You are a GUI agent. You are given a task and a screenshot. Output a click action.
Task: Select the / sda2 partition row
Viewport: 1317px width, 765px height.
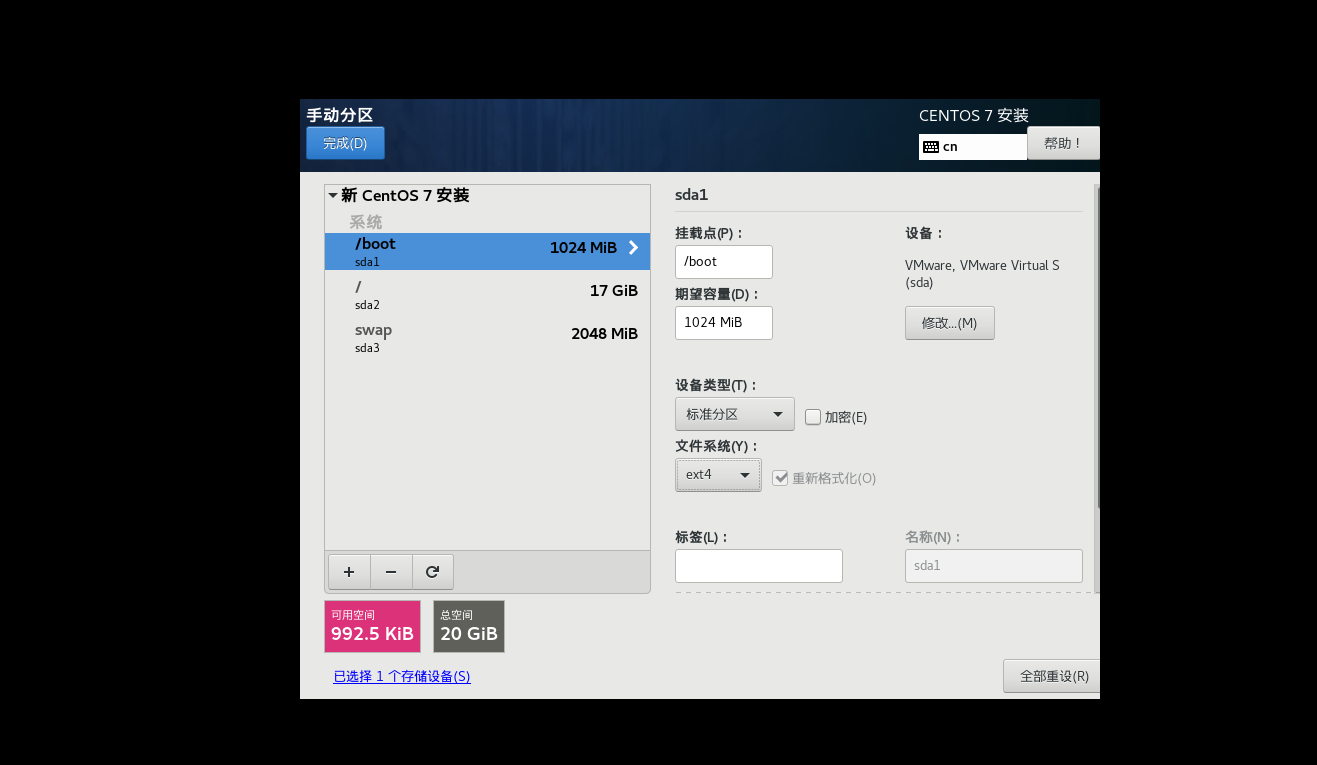click(x=487, y=295)
